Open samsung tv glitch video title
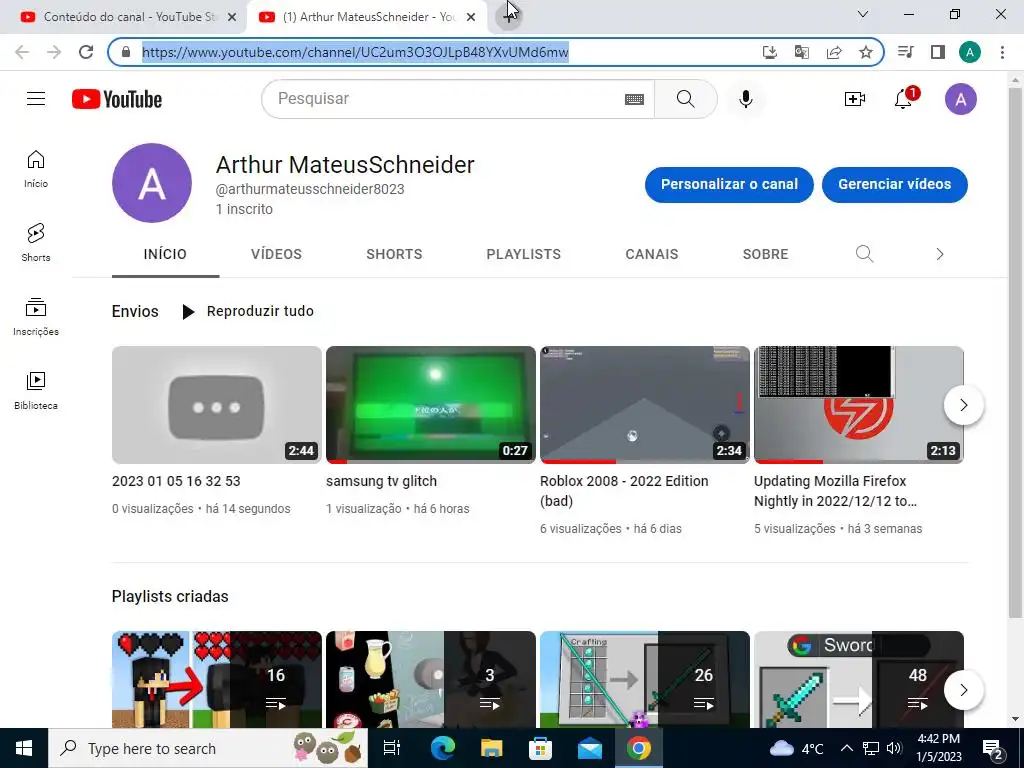Viewport: 1024px width, 768px height. pyautogui.click(x=381, y=481)
